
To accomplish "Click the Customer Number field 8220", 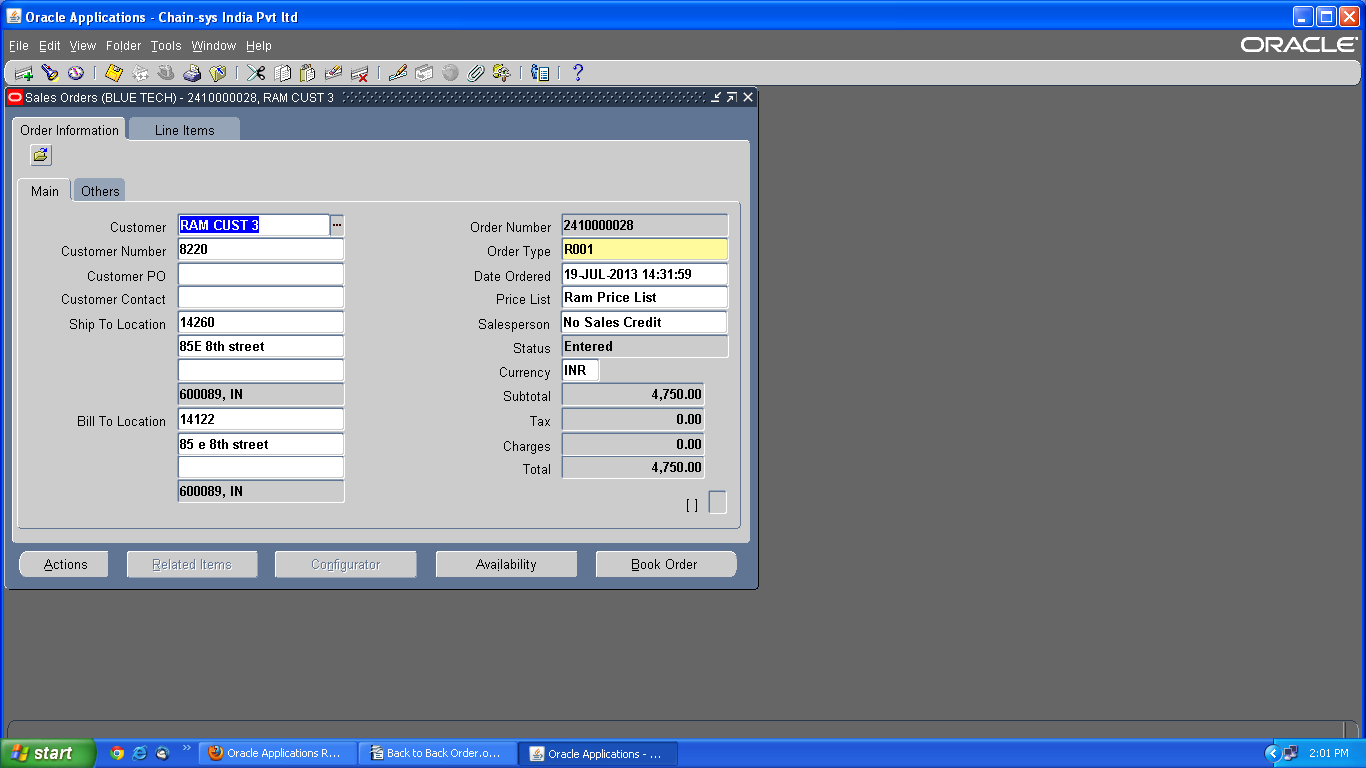I will (x=261, y=250).
